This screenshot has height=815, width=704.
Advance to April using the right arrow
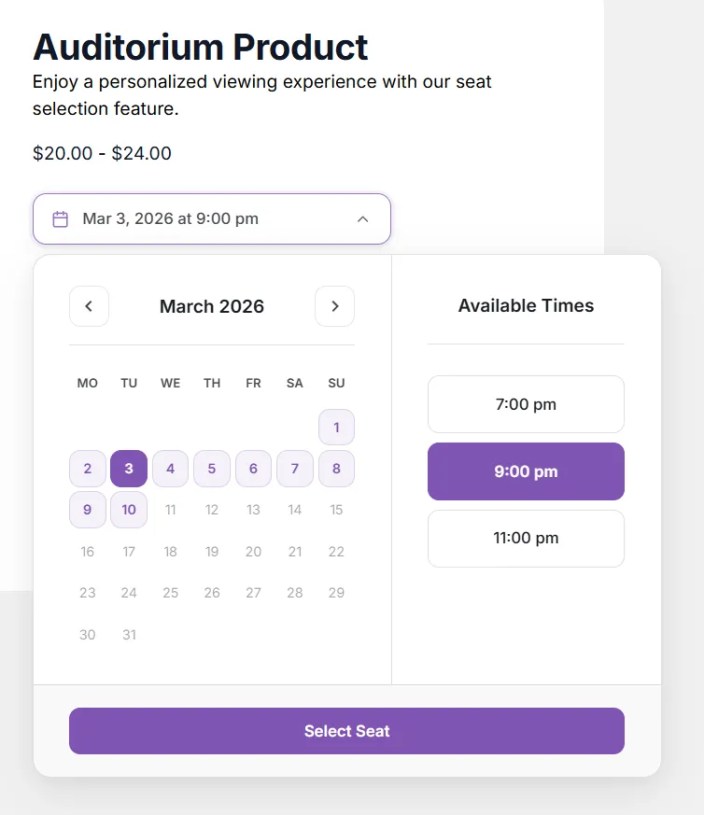pos(335,306)
